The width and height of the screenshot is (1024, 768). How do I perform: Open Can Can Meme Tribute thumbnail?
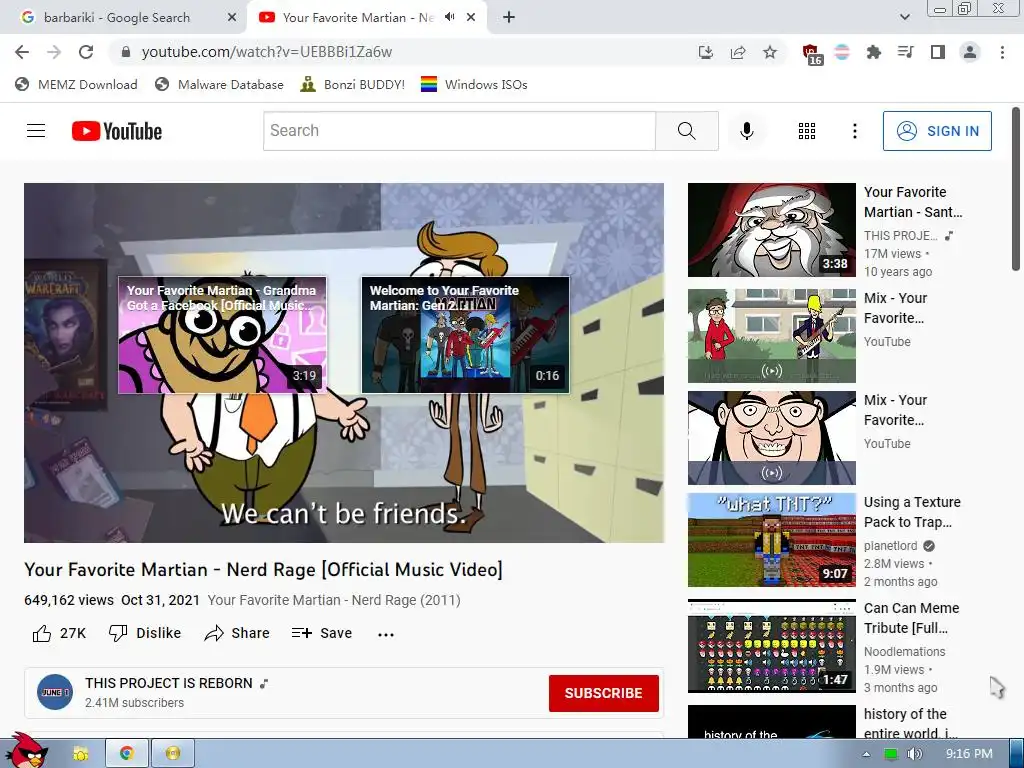771,646
